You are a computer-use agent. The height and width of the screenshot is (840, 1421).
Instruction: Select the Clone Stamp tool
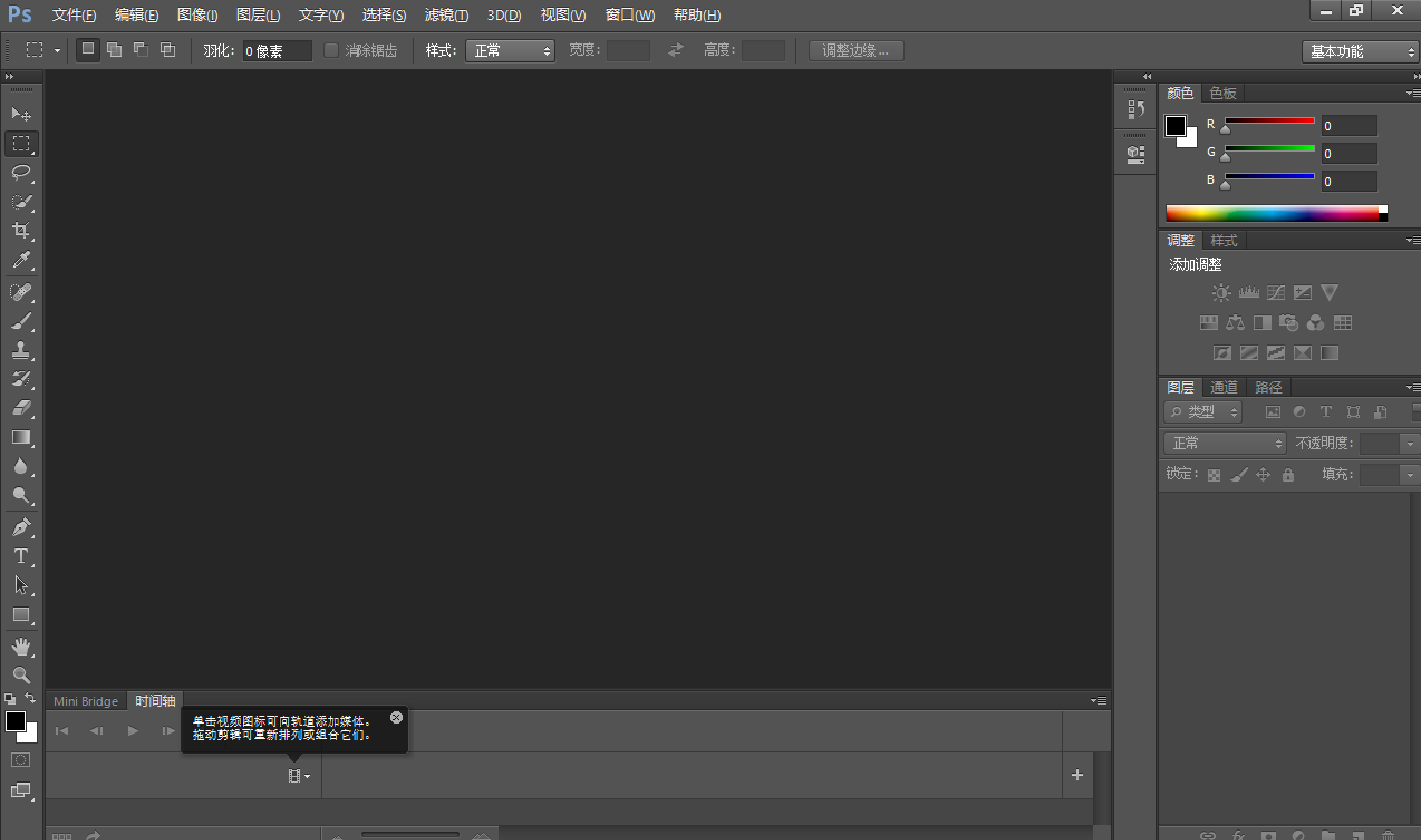click(x=22, y=349)
